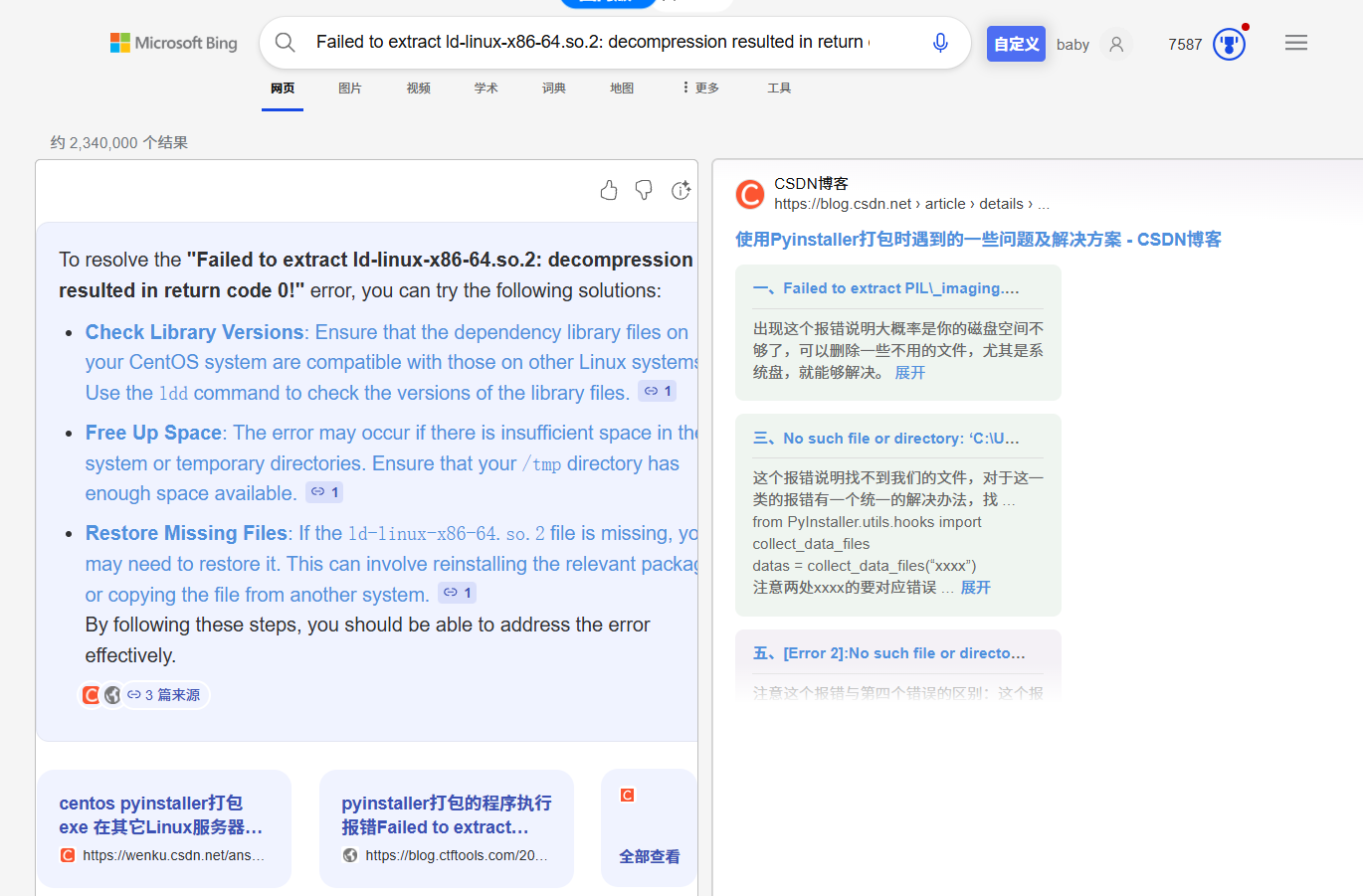Click the Restore Missing Files heading
This screenshot has width=1363, height=896.
[187, 533]
